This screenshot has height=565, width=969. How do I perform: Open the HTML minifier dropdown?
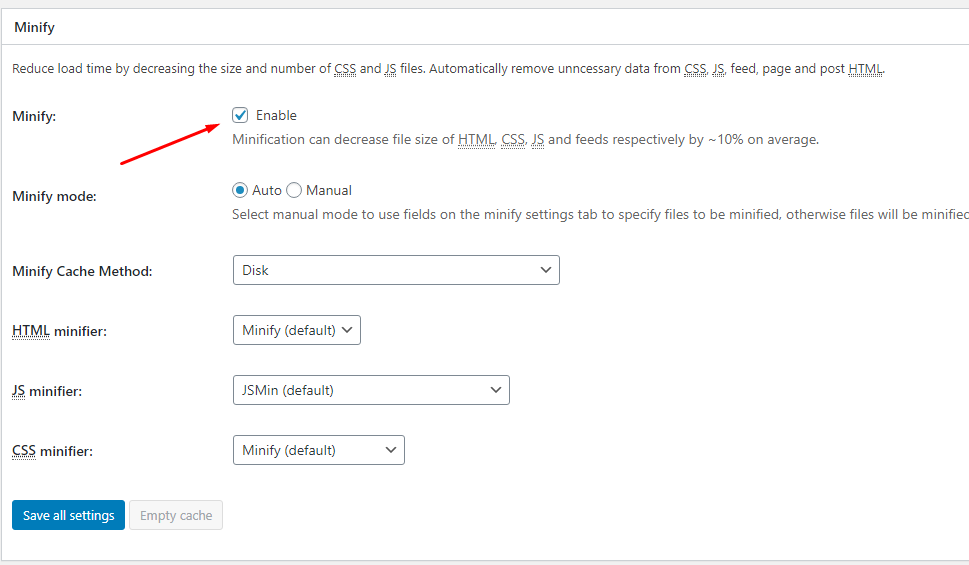click(x=296, y=330)
